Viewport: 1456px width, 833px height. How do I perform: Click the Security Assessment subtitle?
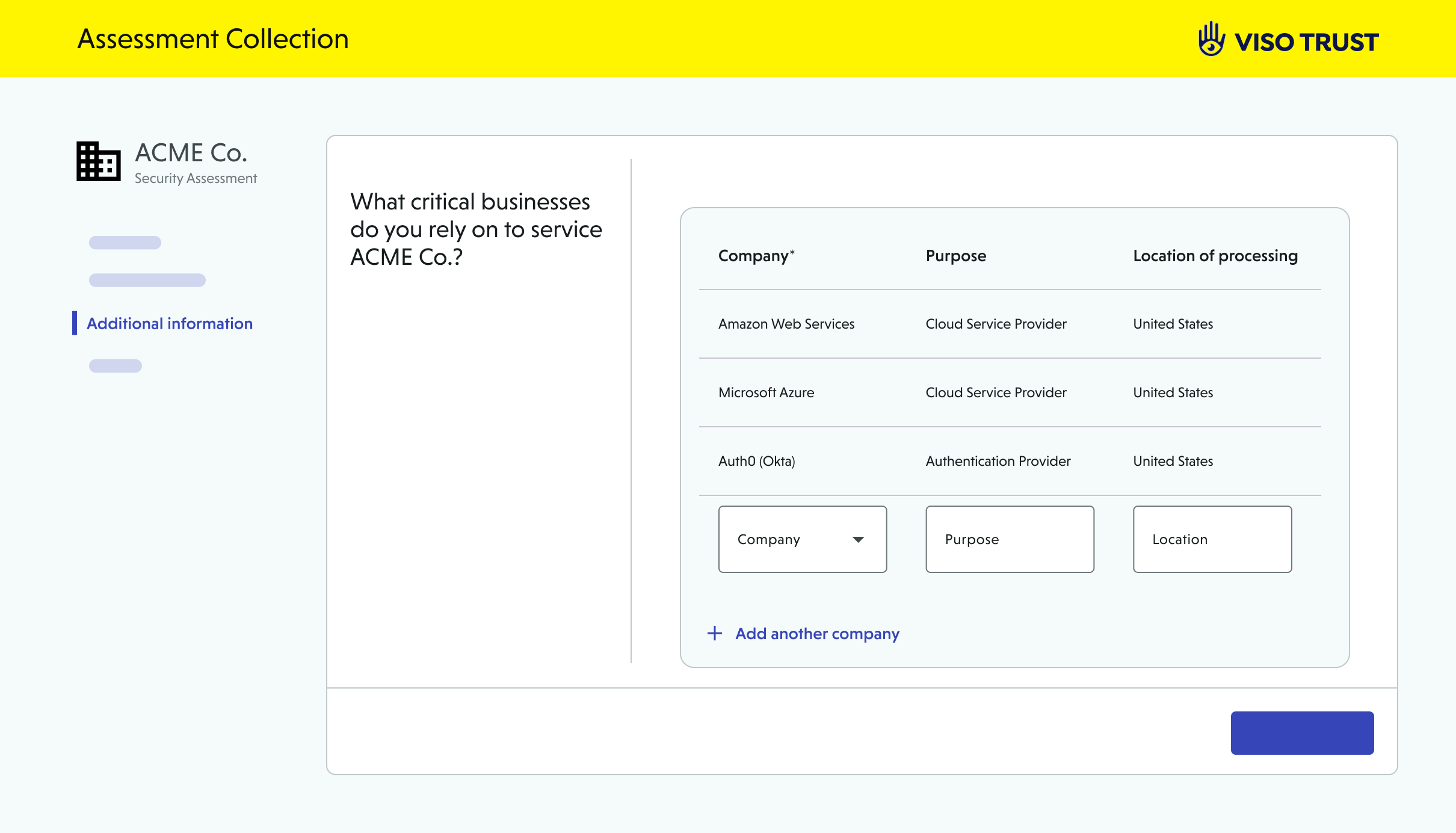tap(196, 179)
